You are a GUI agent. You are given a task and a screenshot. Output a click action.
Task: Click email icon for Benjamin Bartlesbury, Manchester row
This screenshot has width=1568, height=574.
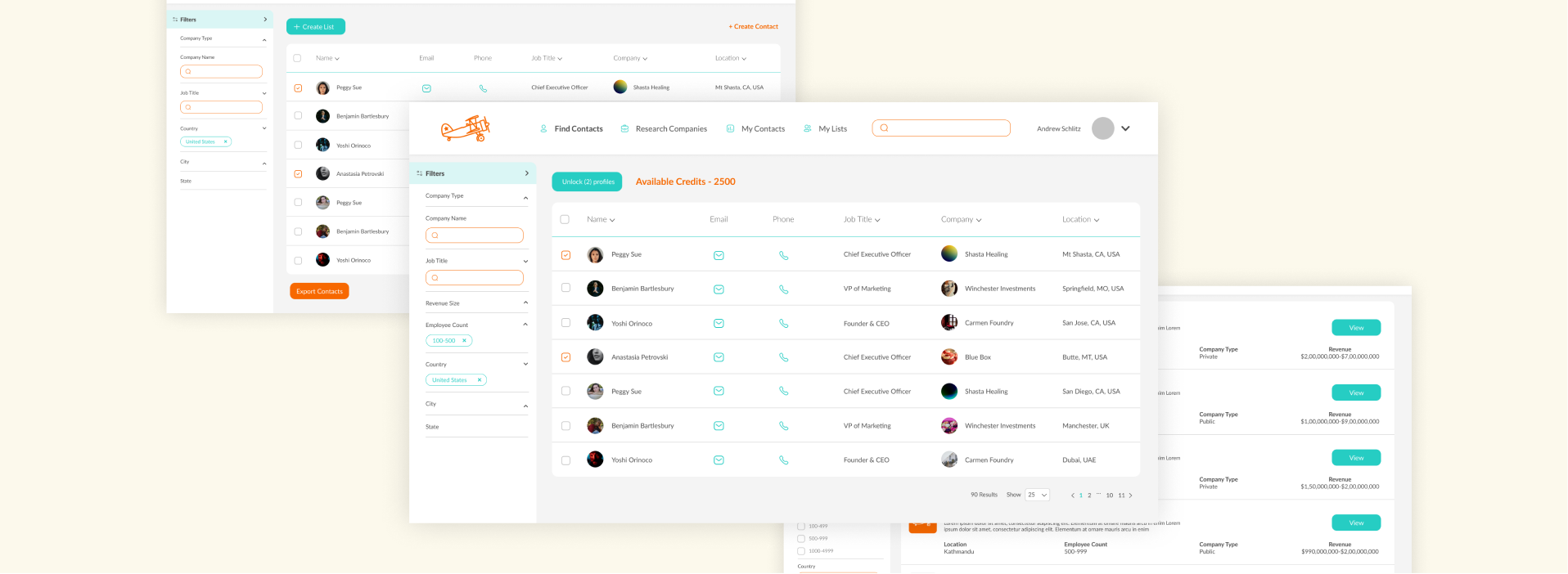tap(719, 426)
